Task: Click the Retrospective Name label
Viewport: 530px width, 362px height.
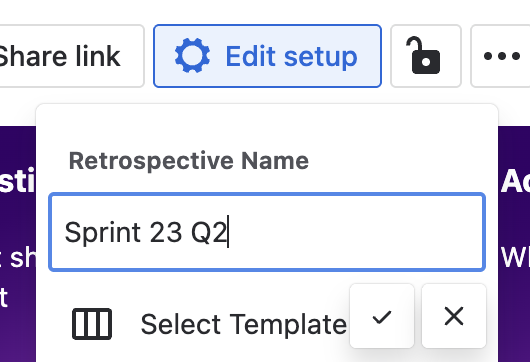Action: click(189, 161)
